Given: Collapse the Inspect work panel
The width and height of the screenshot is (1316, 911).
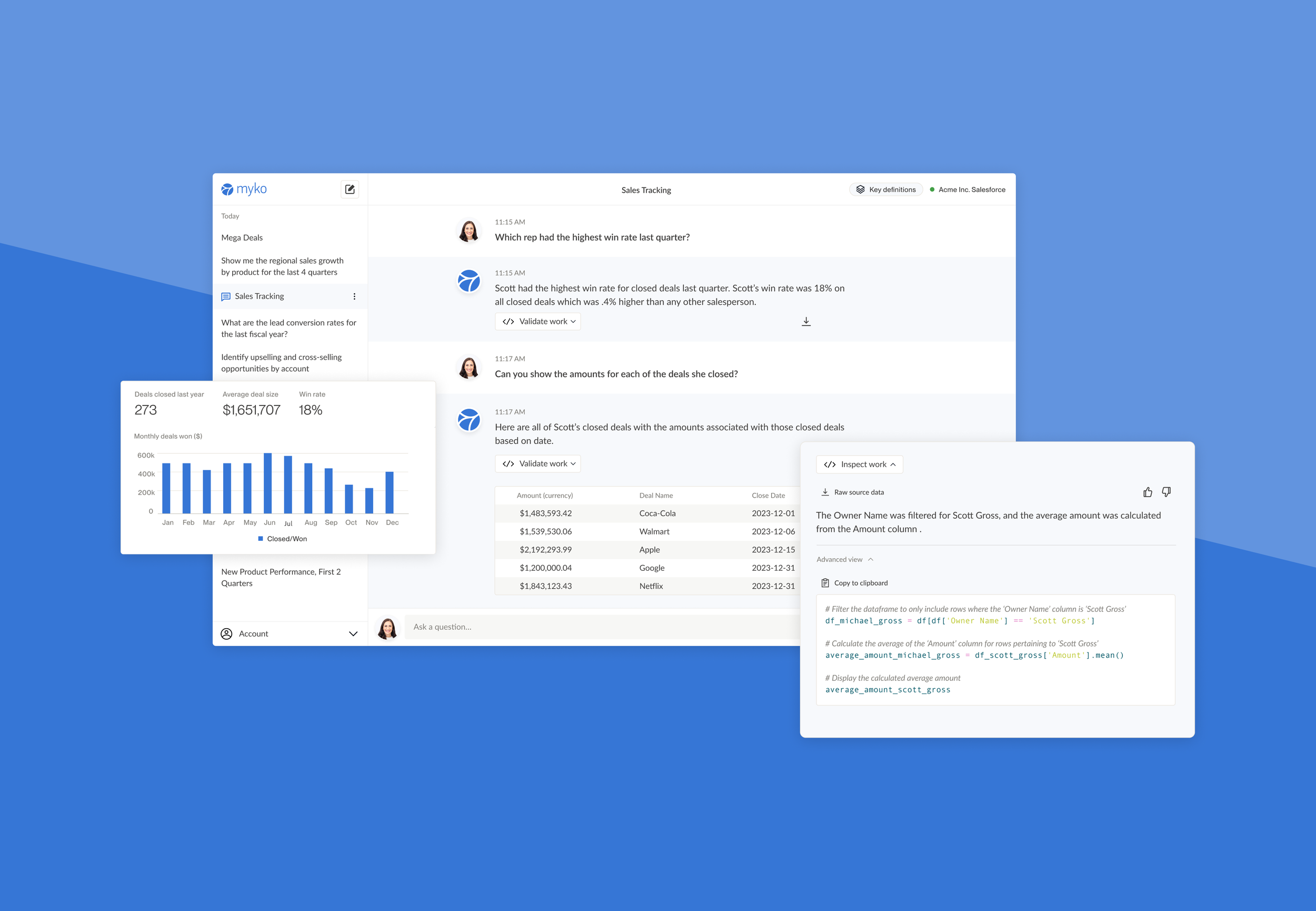Looking at the screenshot, I should point(859,464).
